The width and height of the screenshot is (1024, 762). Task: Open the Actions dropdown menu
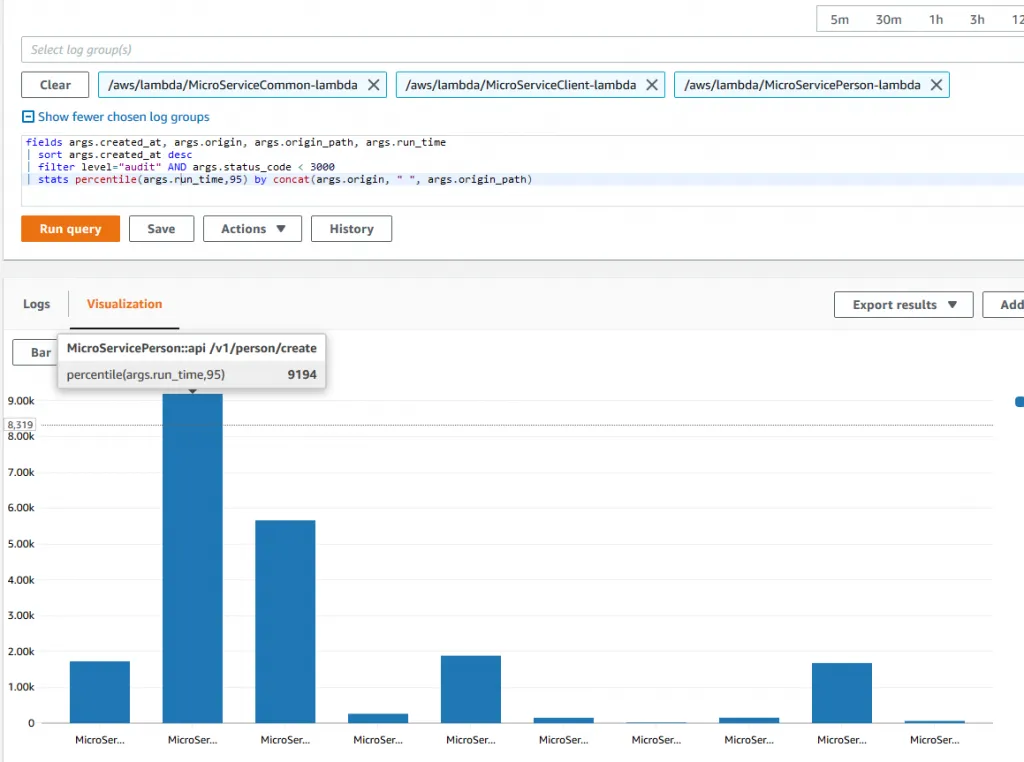click(x=253, y=229)
